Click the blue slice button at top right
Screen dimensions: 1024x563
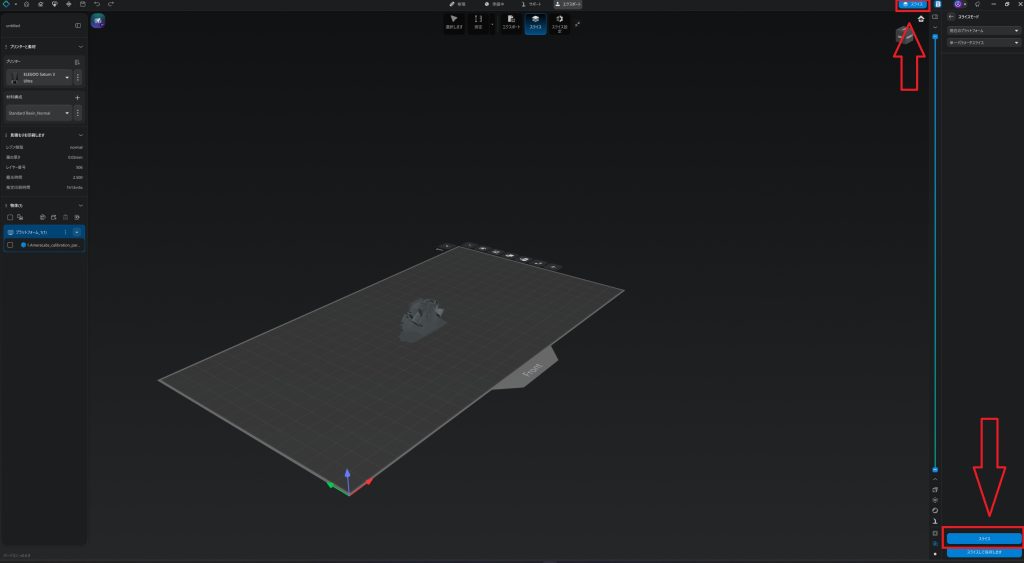(913, 5)
